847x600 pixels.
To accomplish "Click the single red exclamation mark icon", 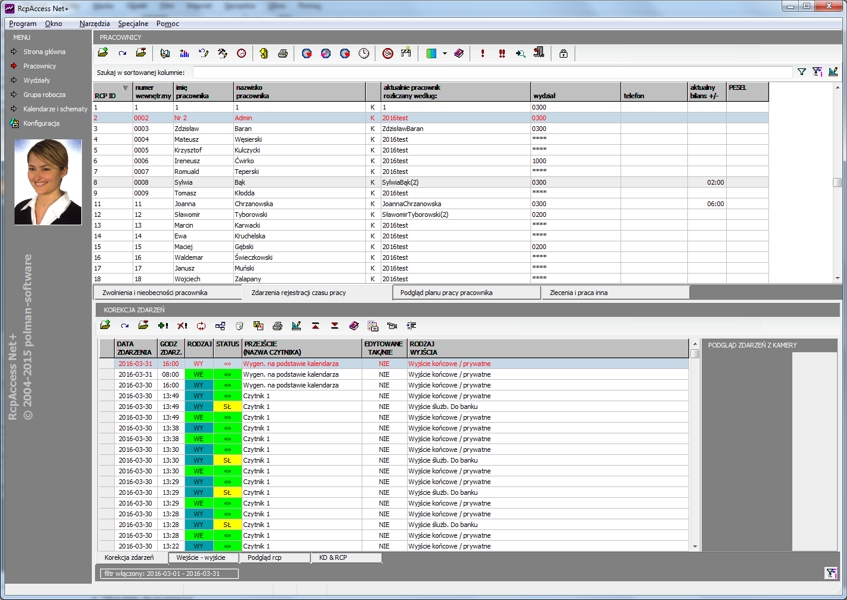I will click(483, 54).
